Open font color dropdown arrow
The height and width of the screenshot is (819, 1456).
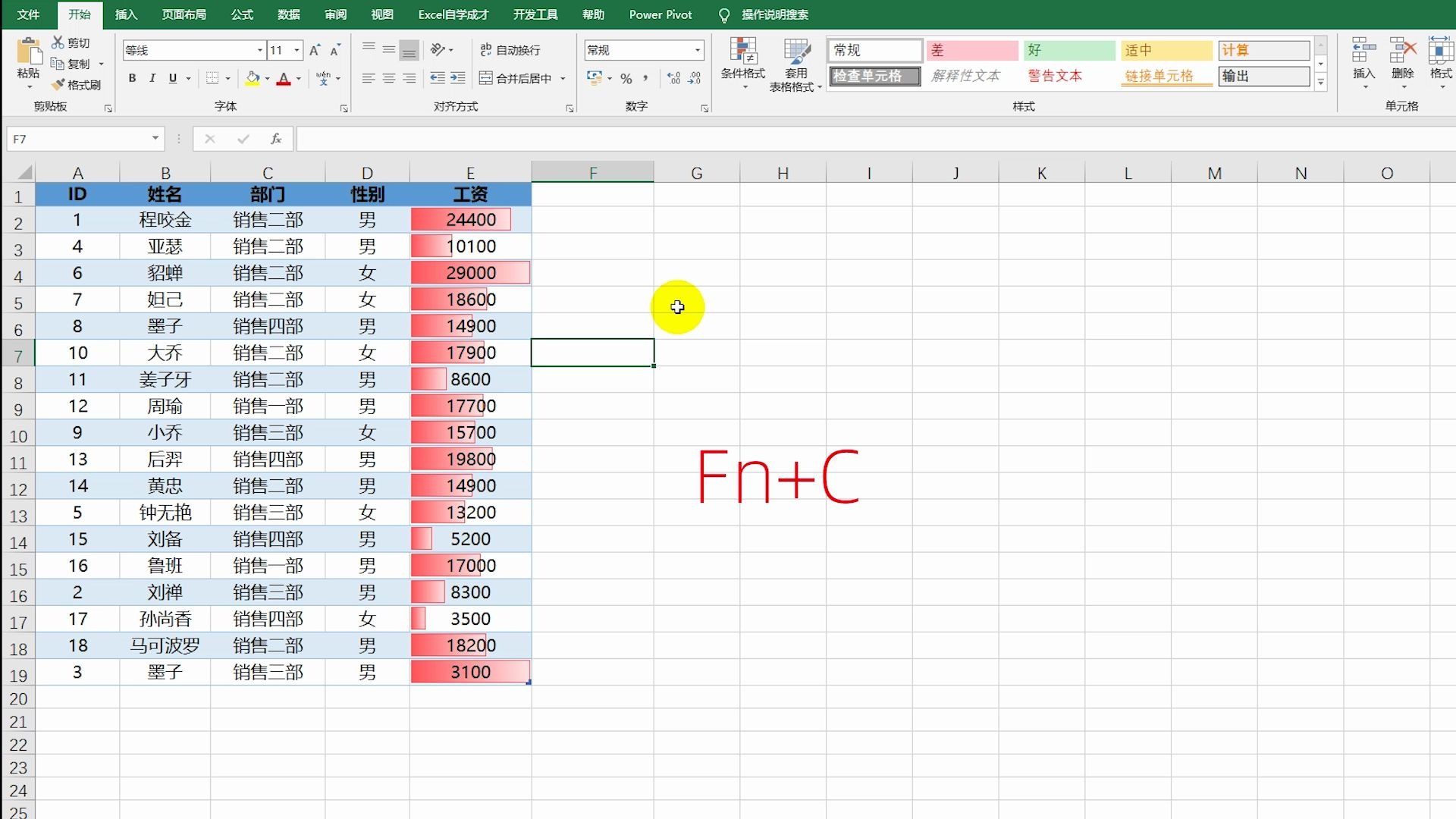coord(299,78)
